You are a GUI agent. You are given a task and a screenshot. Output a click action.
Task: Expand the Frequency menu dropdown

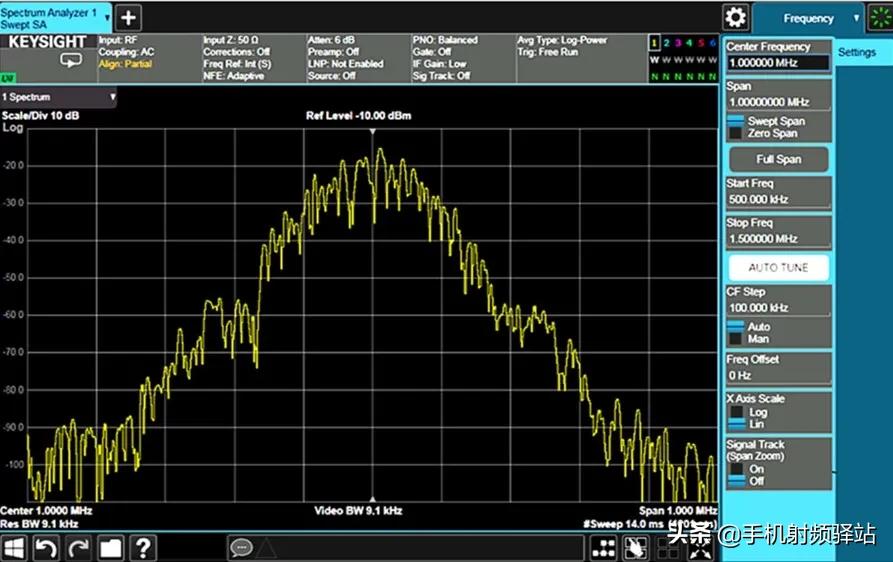click(856, 18)
